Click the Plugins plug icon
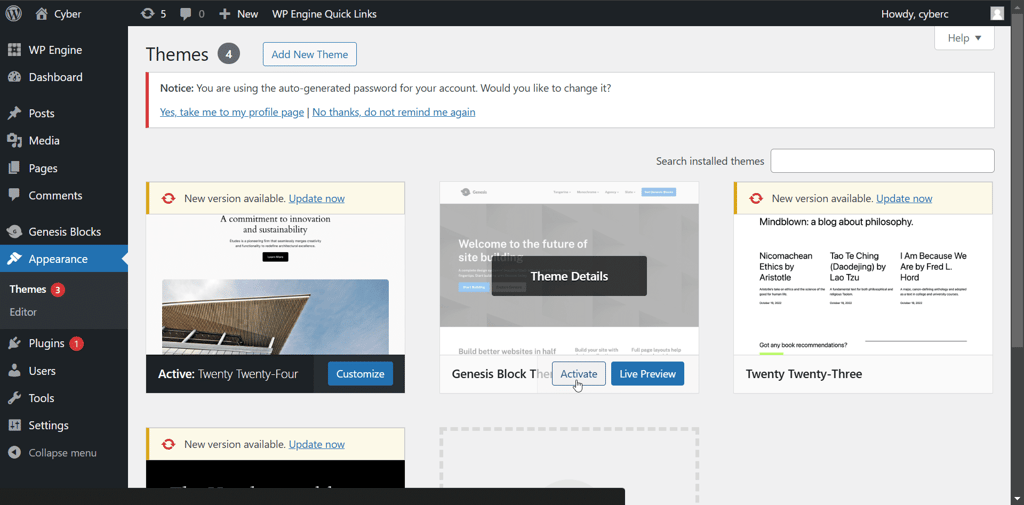 pos(14,343)
